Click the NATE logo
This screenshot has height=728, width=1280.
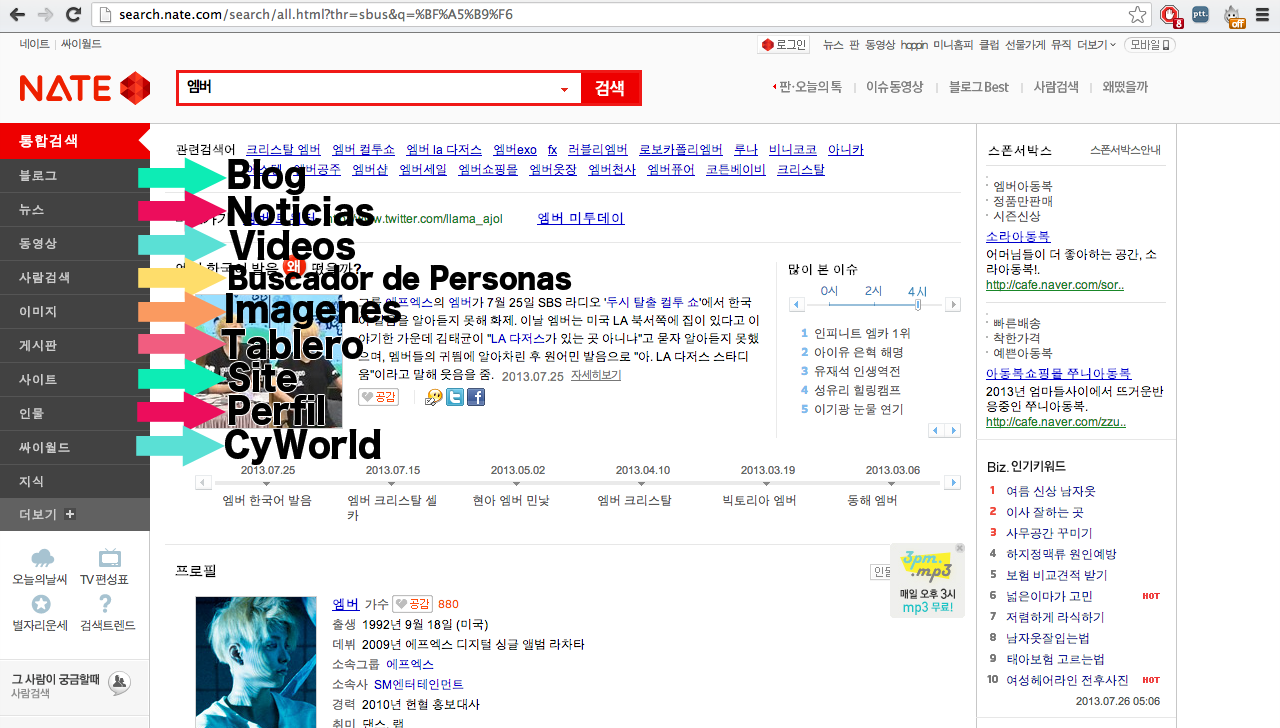[85, 88]
